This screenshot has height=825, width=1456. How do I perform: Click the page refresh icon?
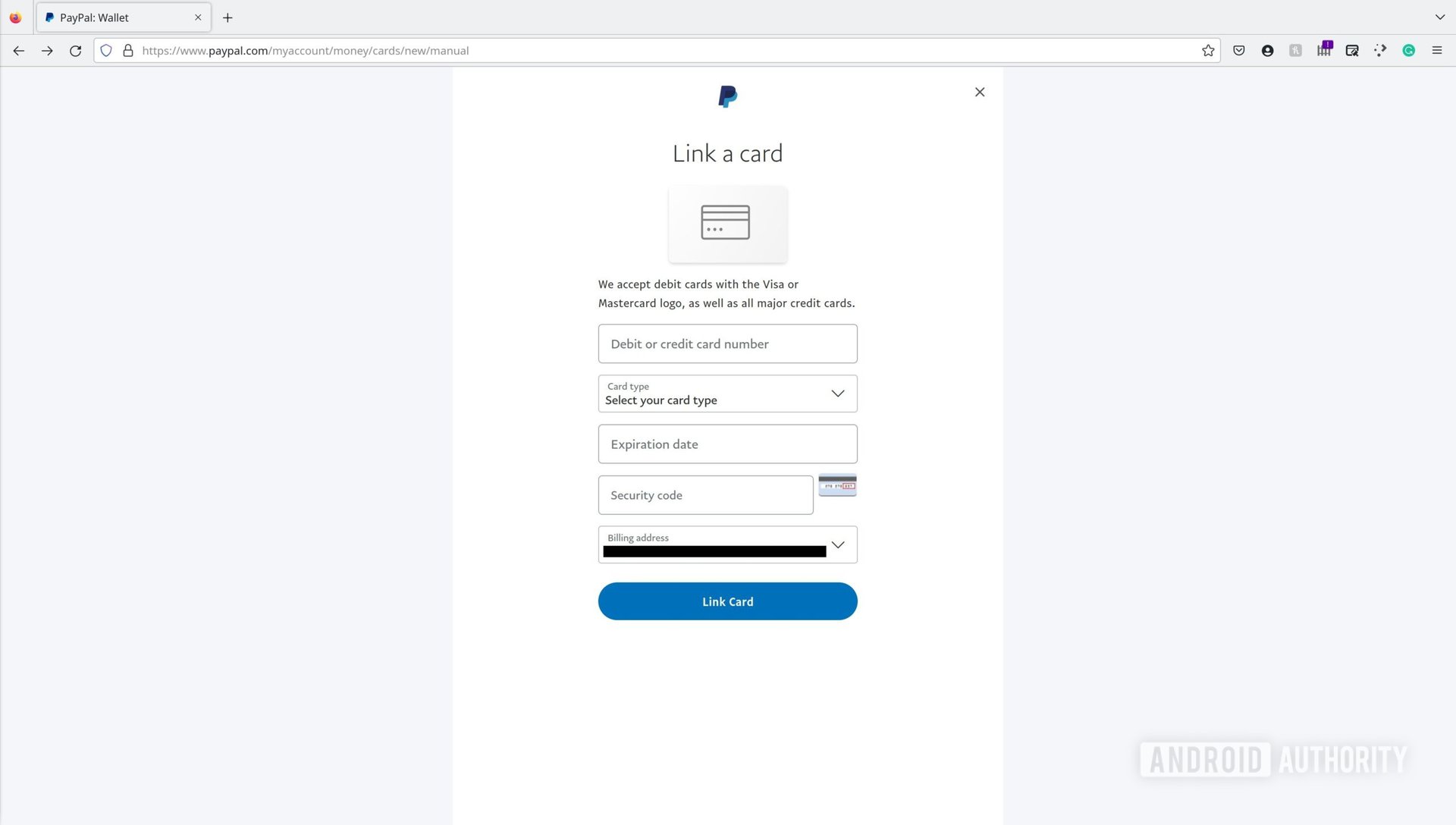coord(75,50)
